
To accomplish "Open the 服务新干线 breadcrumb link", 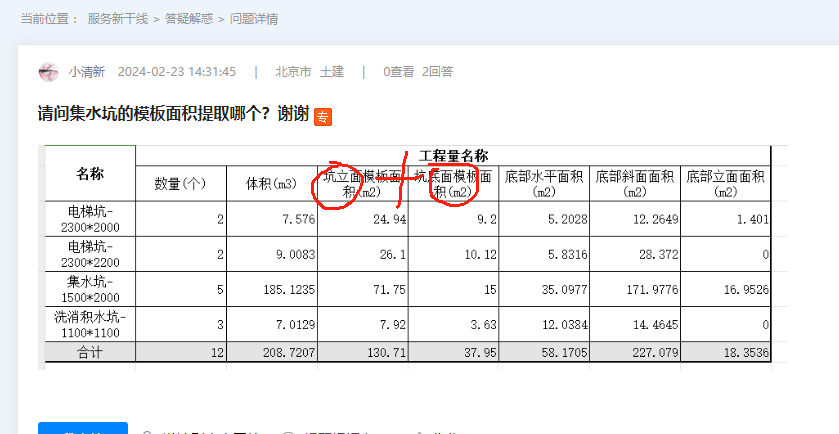I will (x=118, y=19).
